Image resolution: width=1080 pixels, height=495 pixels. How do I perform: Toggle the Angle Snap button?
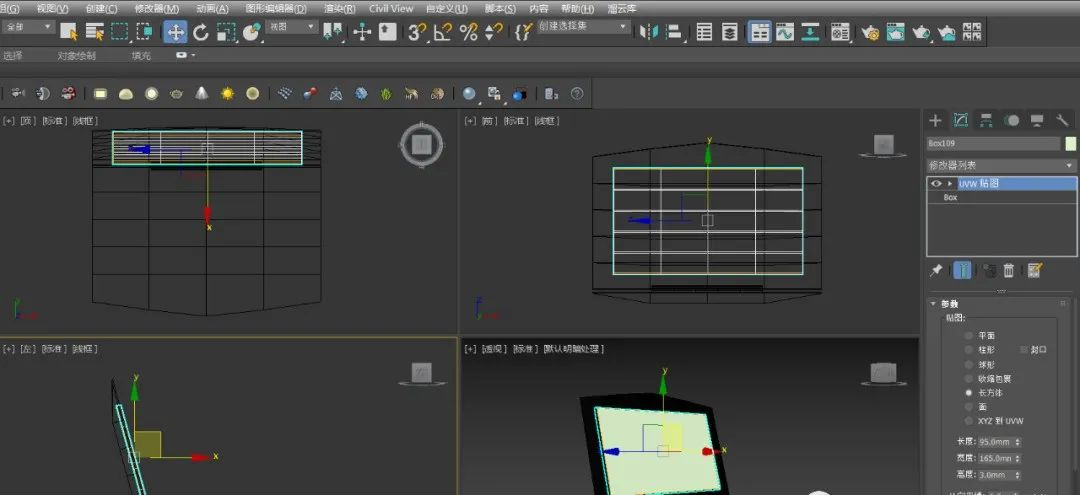coord(443,32)
